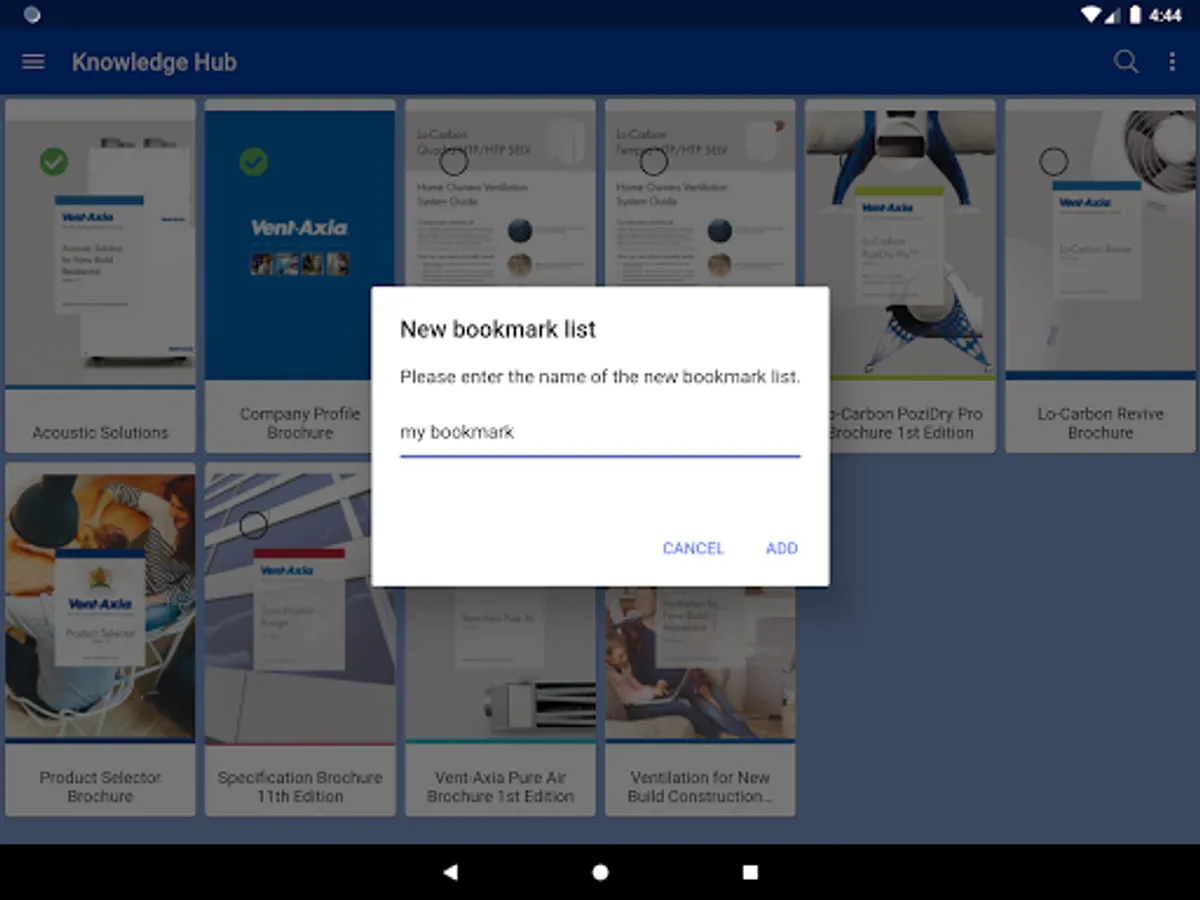Screen dimensions: 1200x900
Task: Tap the Wi-Fi icon in status bar
Action: click(x=1091, y=15)
